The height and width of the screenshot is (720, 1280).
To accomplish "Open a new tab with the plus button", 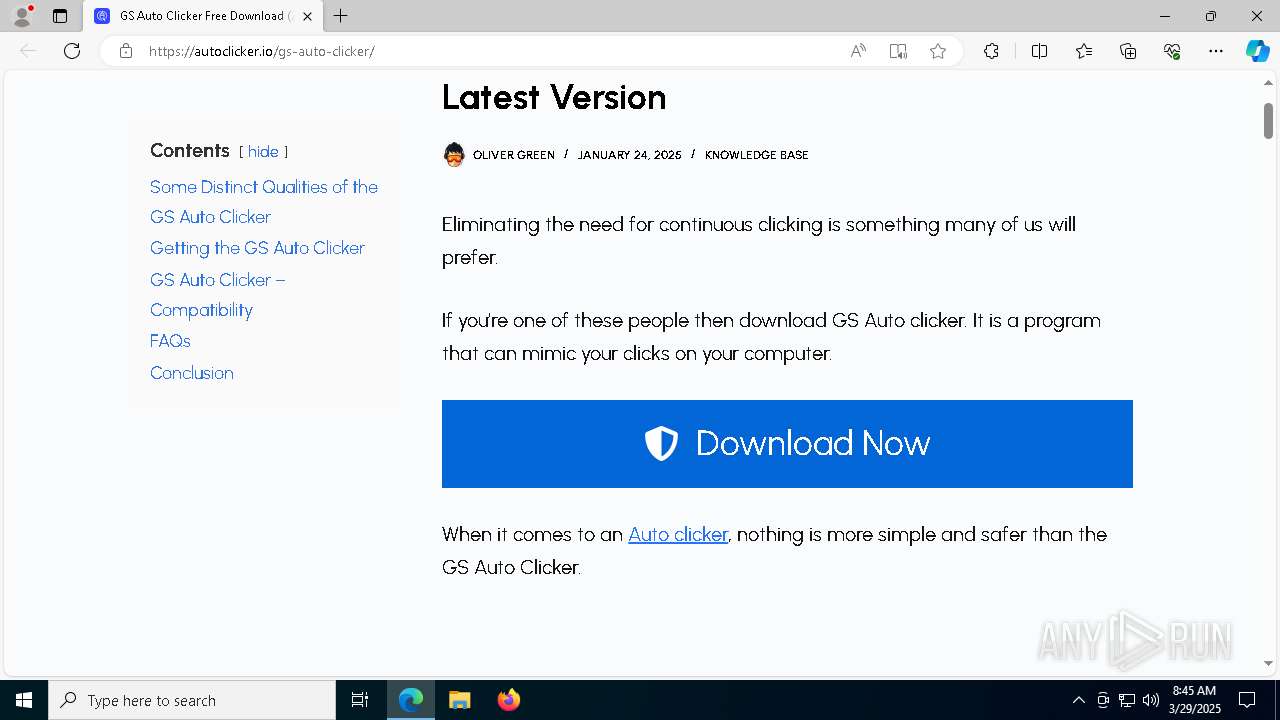I will coord(341,16).
